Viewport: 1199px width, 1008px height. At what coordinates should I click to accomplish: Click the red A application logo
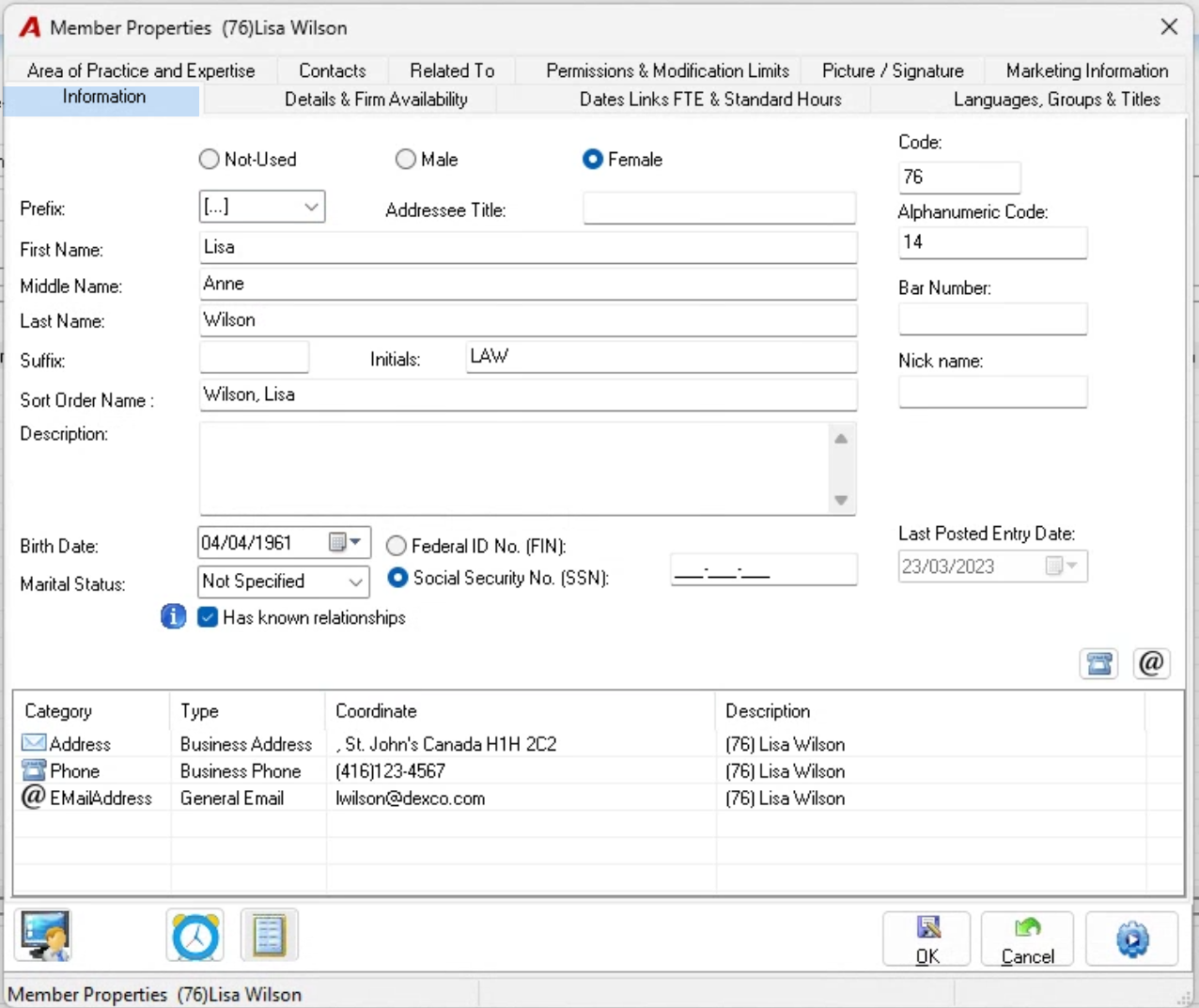pos(29,27)
